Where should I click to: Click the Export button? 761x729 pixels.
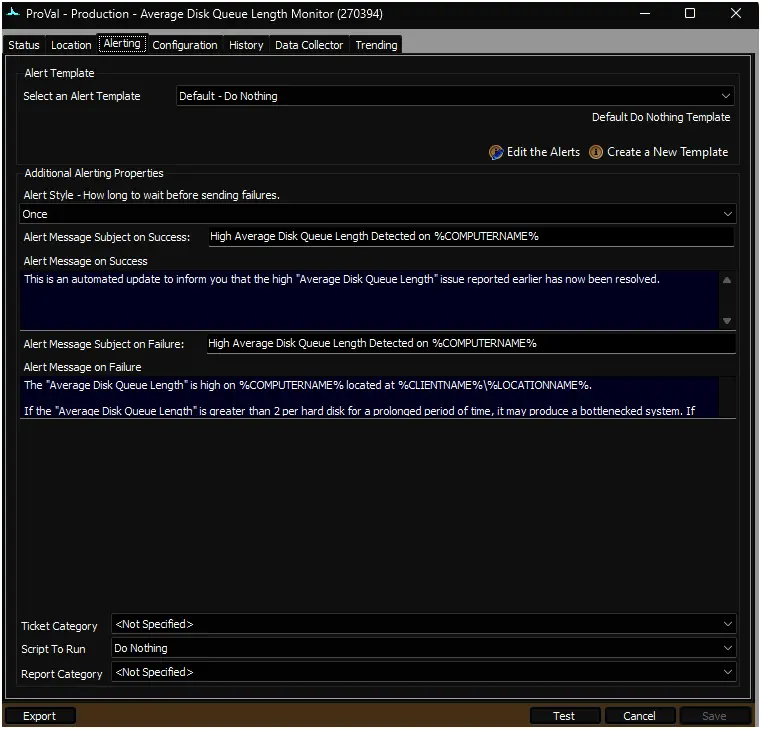tap(39, 716)
